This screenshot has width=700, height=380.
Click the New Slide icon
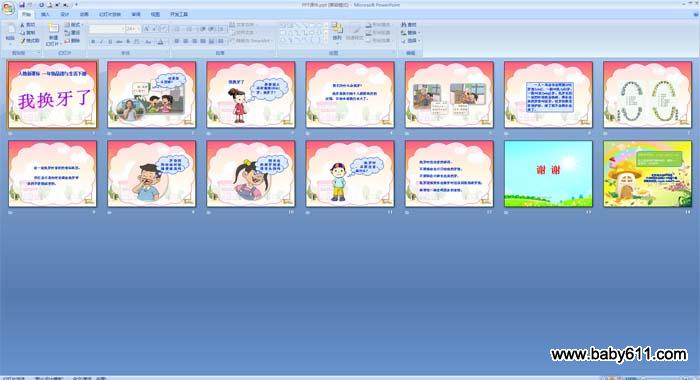[x=53, y=29]
